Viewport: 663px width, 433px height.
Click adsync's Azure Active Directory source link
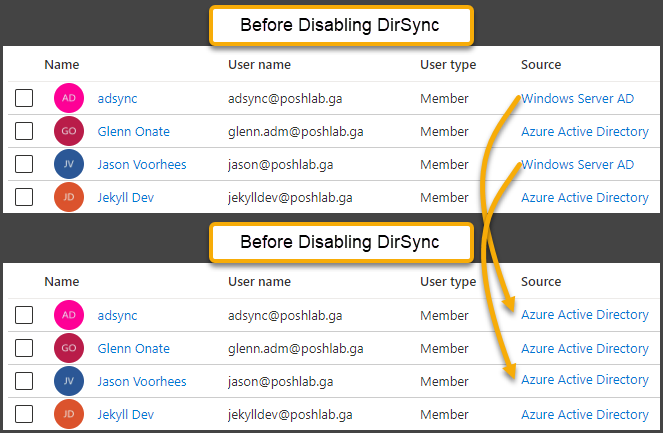click(585, 315)
